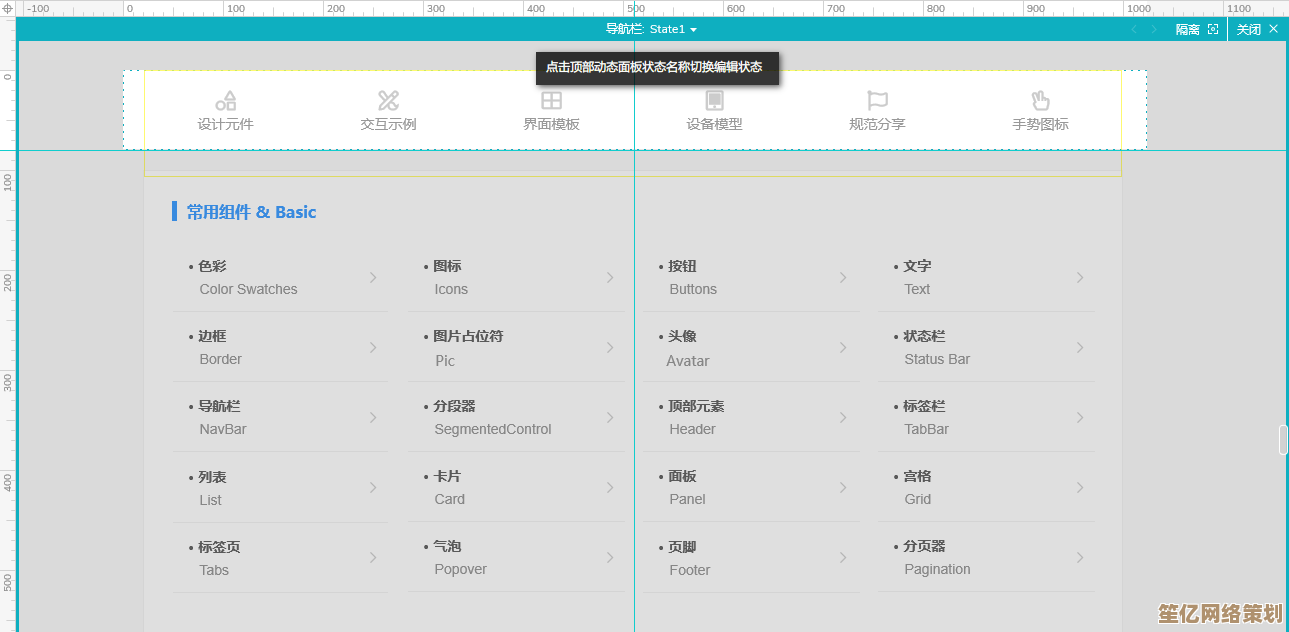This screenshot has height=632, width=1289.
Task: Open the State1 dropdown for 导航栏
Action: [x=693, y=30]
